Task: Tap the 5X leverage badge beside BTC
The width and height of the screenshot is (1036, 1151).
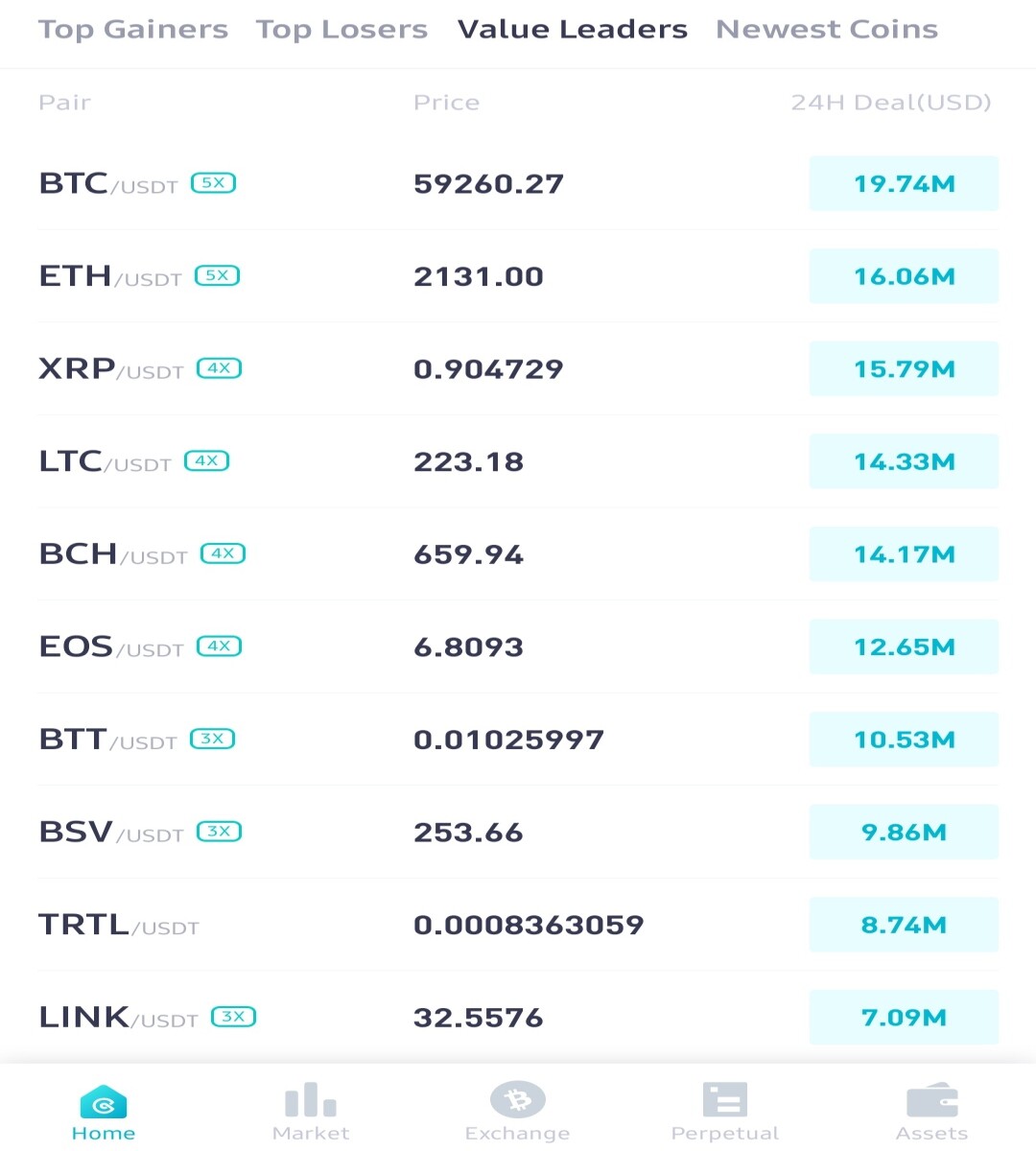Action: [214, 182]
